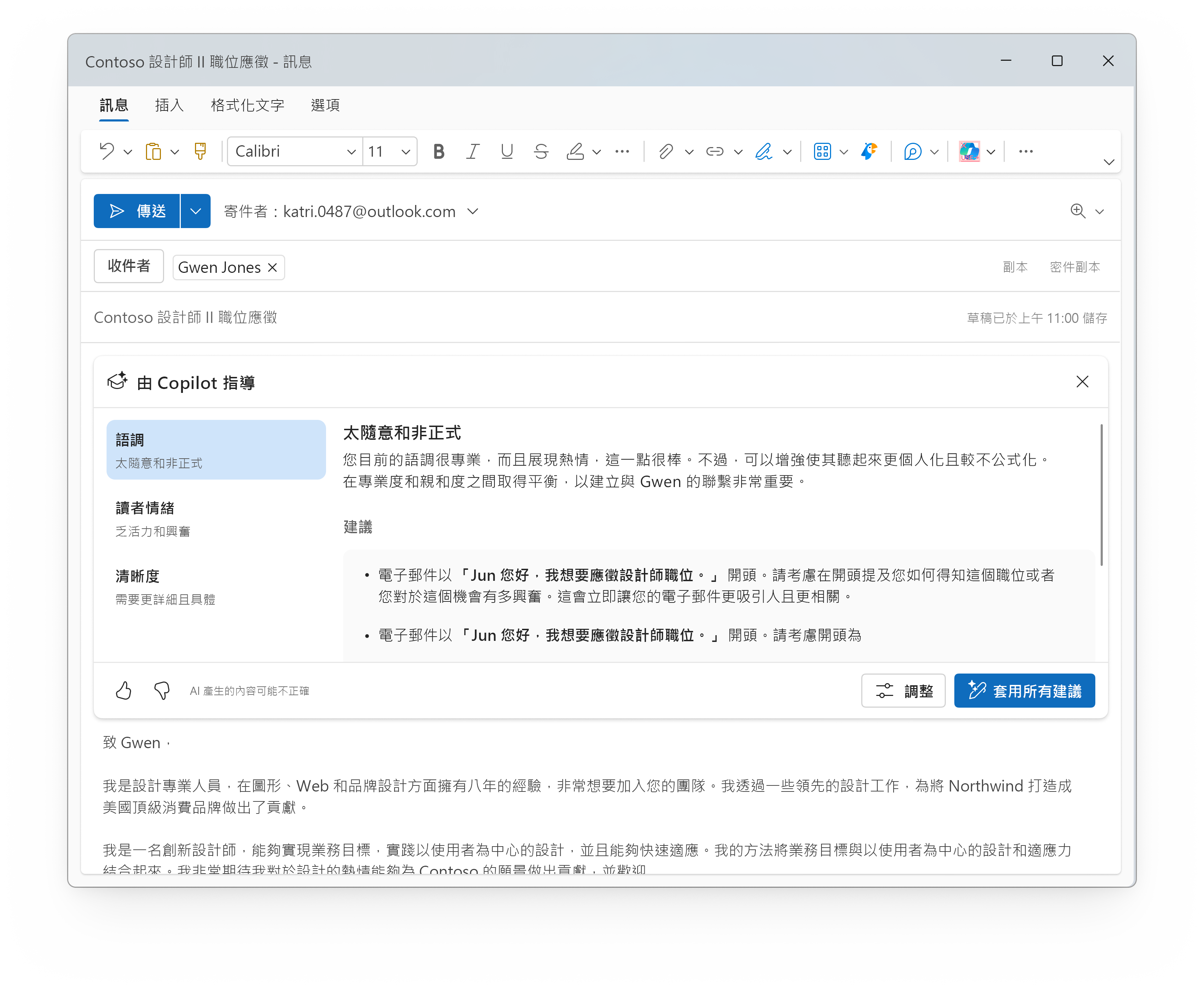Click 套用所有建議 button

1024,691
